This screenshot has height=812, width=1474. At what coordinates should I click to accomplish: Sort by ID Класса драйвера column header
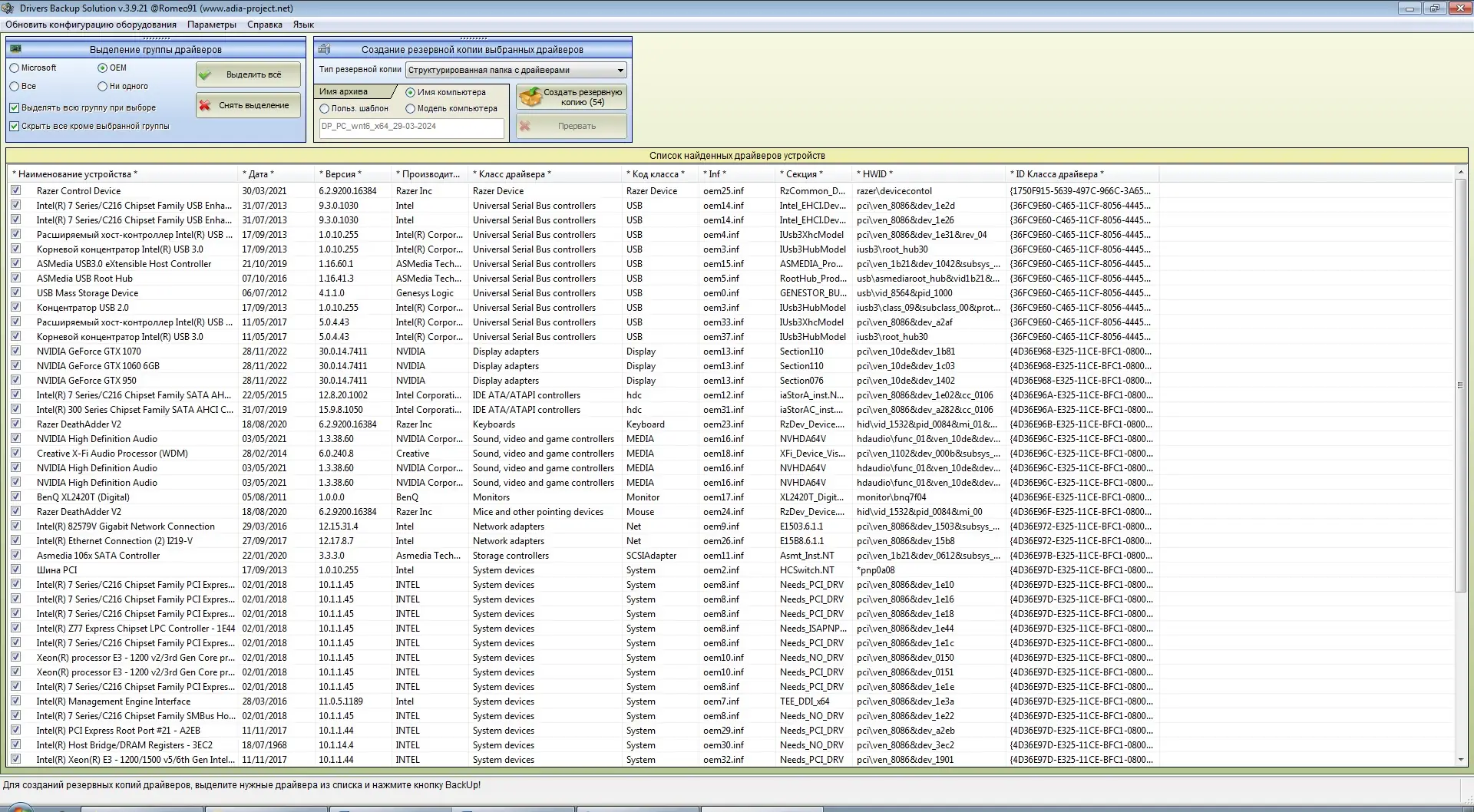point(1082,174)
